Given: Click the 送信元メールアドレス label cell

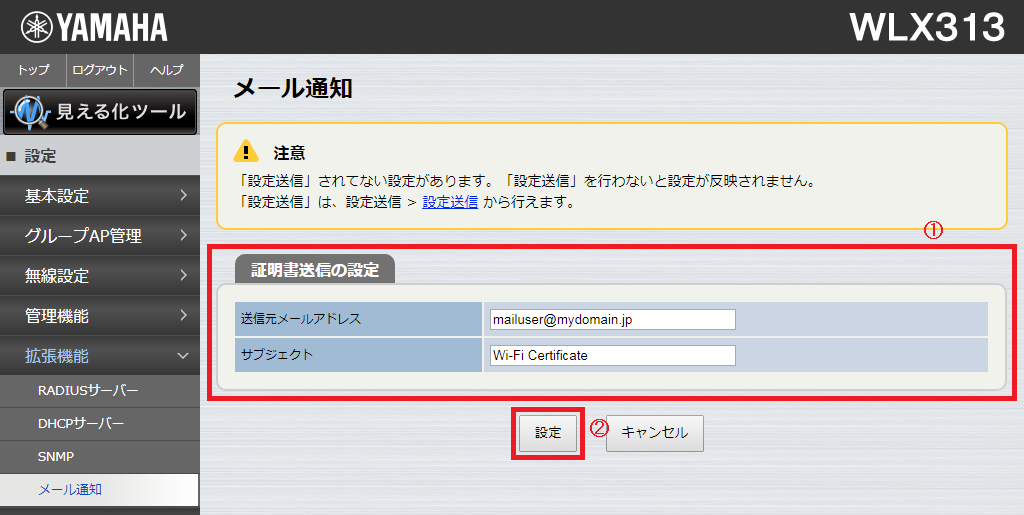Looking at the screenshot, I should (x=359, y=319).
